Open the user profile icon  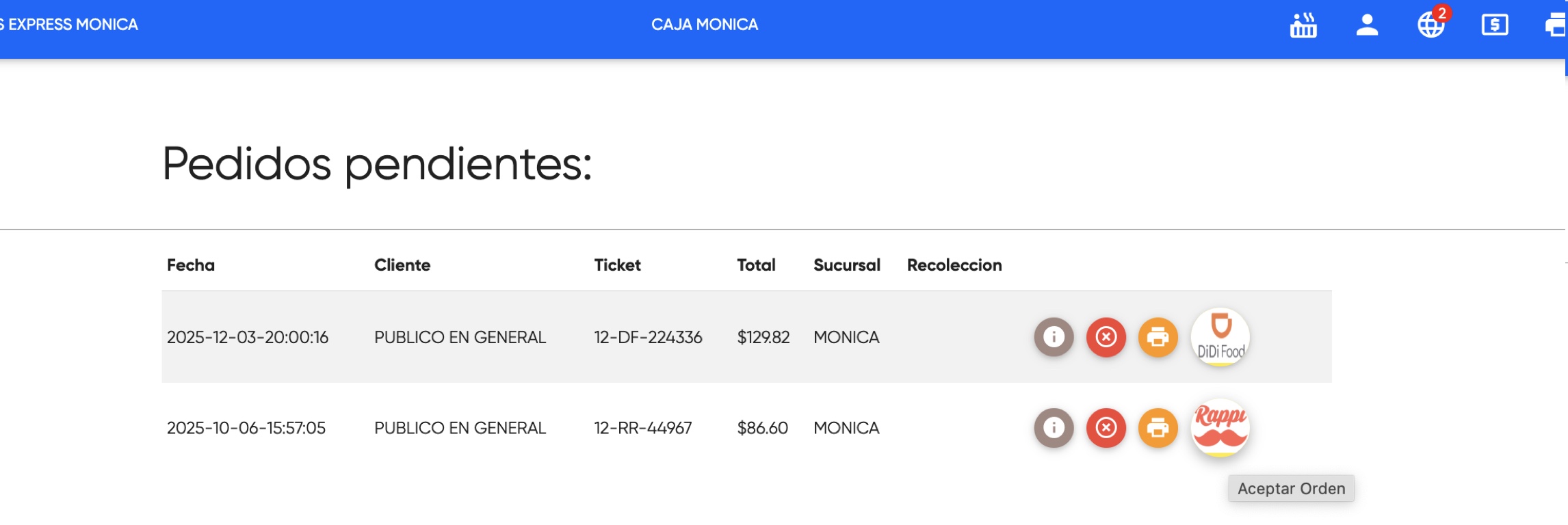[1368, 26]
